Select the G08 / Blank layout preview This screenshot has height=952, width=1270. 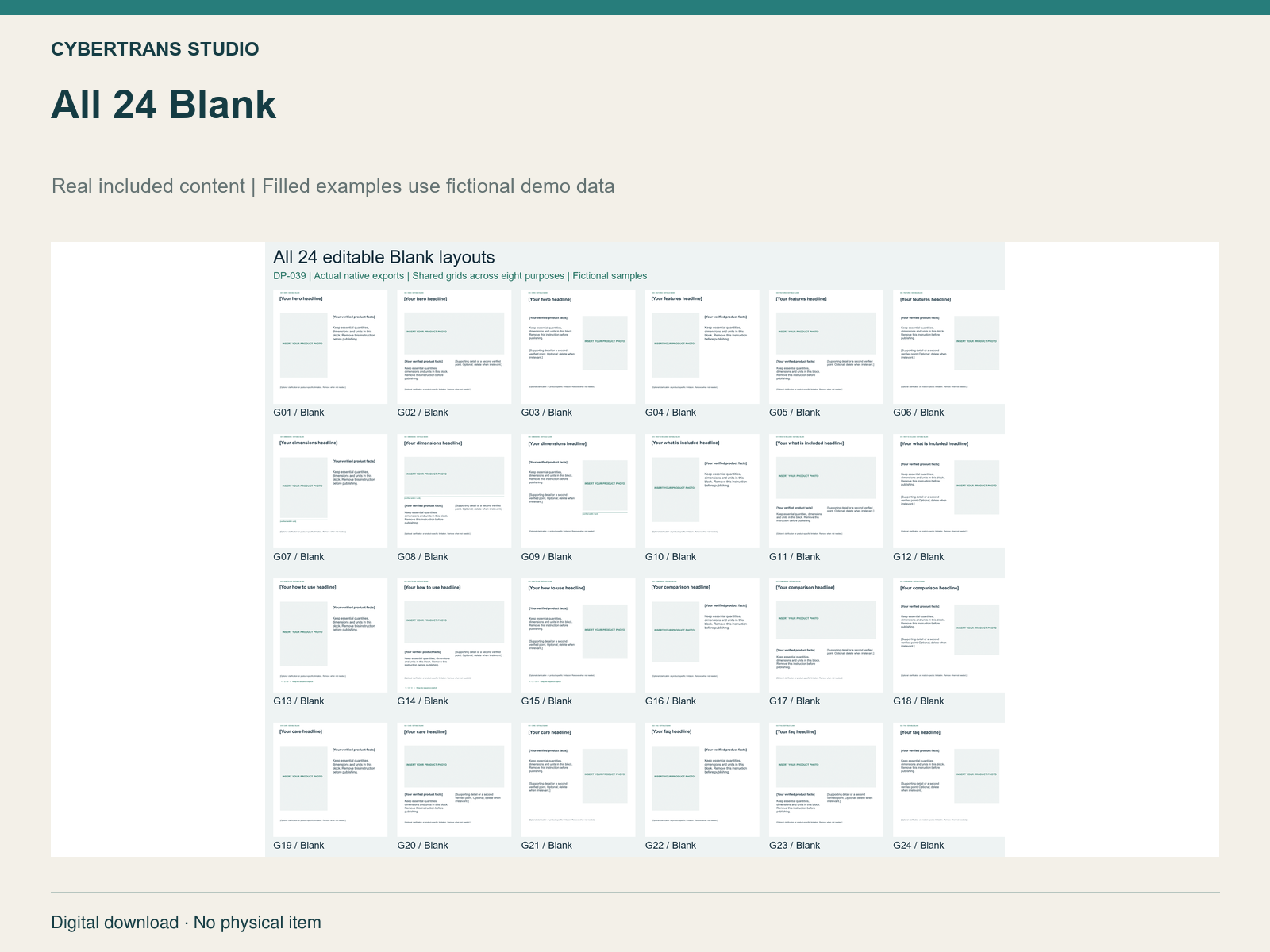point(454,491)
